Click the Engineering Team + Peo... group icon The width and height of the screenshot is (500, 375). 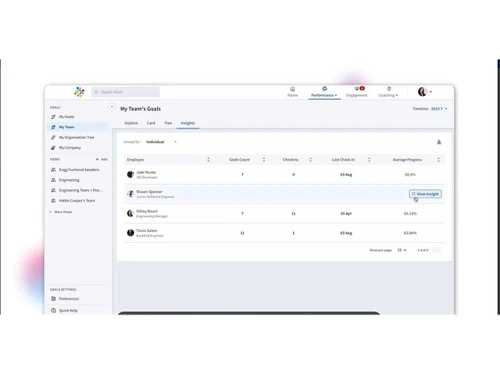[x=53, y=190]
